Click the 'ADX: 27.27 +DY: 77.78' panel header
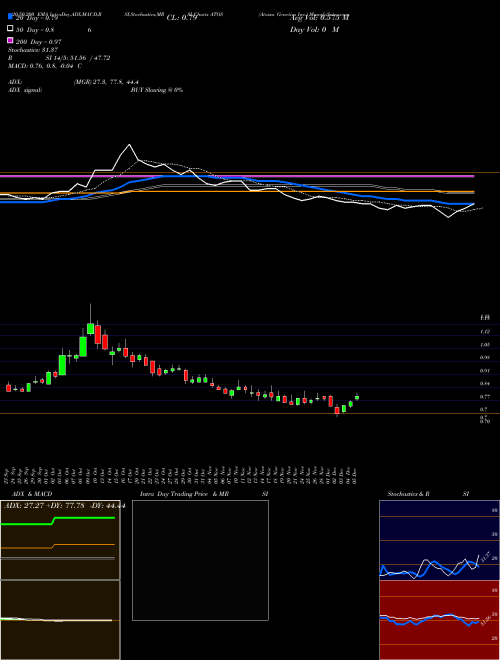Viewport: 500px width, 660px height. point(64,506)
